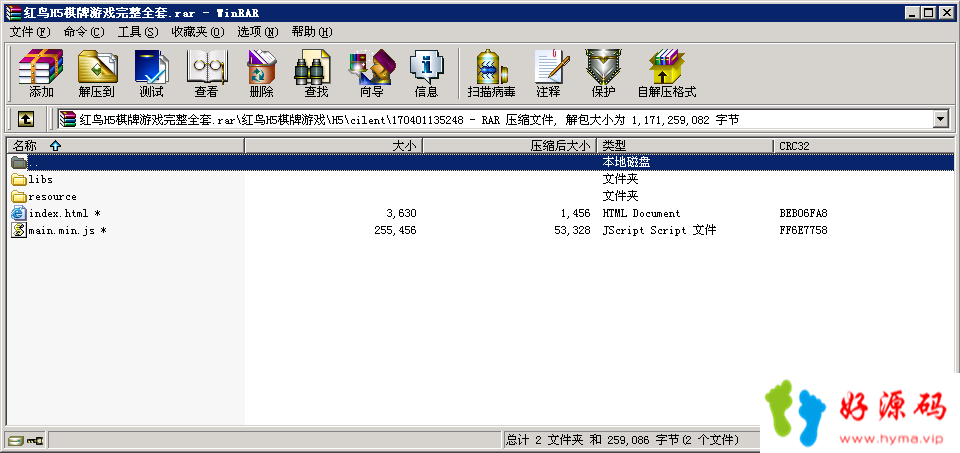Click CRC32 value FF6E7758
The height and width of the screenshot is (453, 960).
(803, 230)
